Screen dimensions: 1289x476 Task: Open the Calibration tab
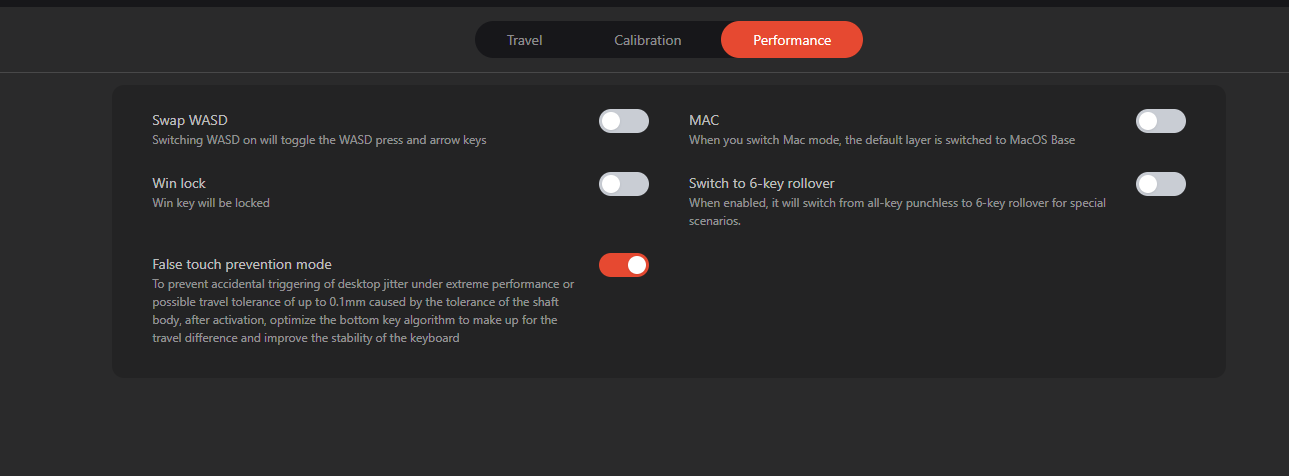coord(647,40)
